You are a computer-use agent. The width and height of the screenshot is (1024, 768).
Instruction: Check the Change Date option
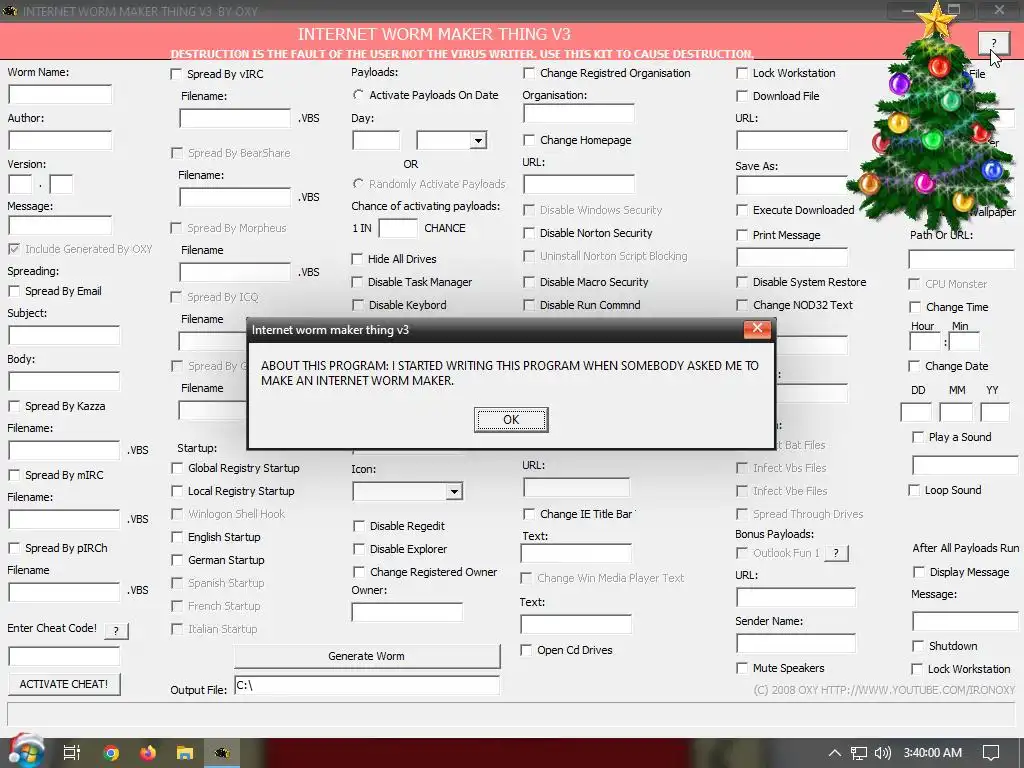pyautogui.click(x=914, y=366)
